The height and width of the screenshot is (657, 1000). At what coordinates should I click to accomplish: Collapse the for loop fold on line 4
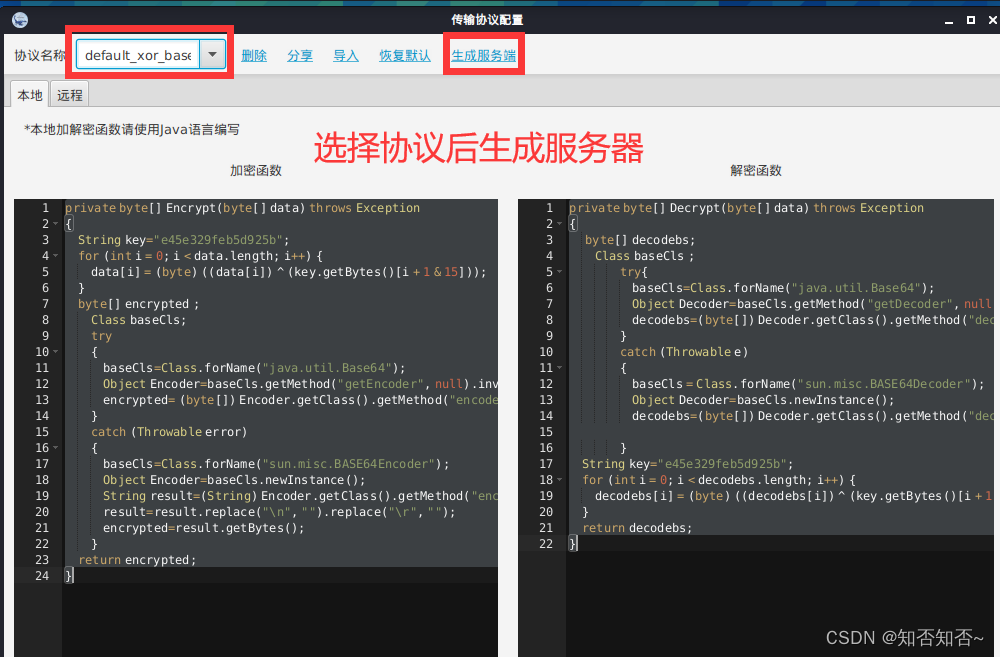click(56, 255)
